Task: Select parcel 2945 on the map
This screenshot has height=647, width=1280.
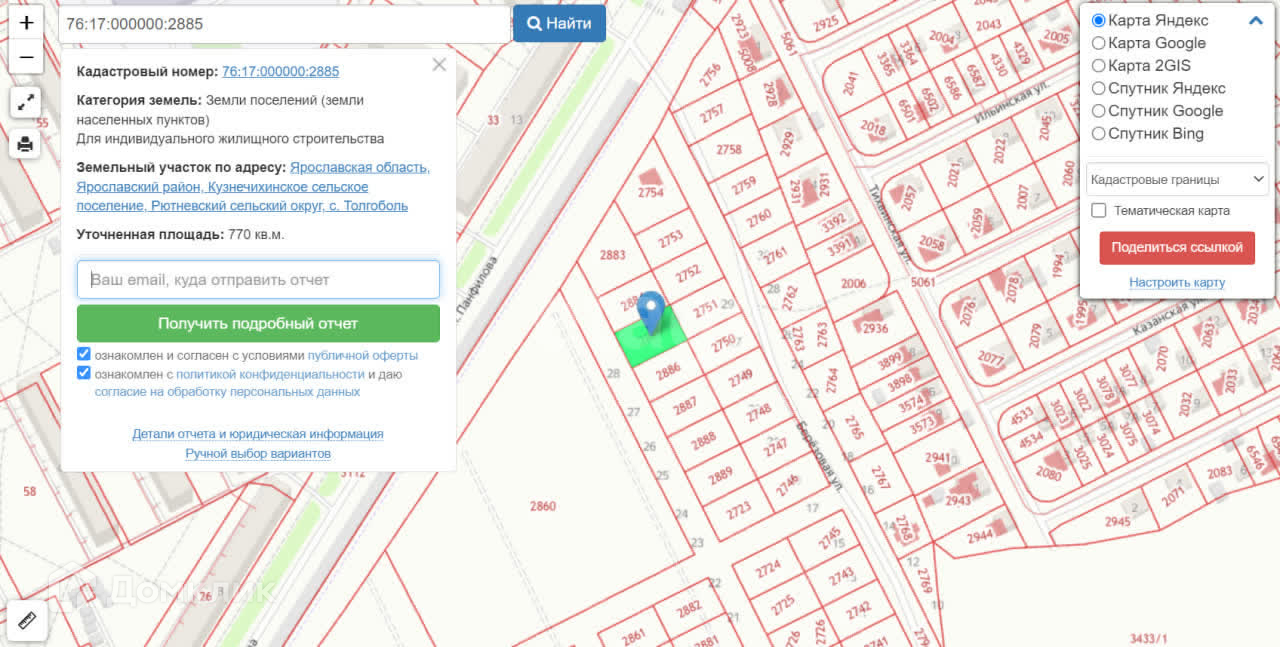Action: (1117, 522)
